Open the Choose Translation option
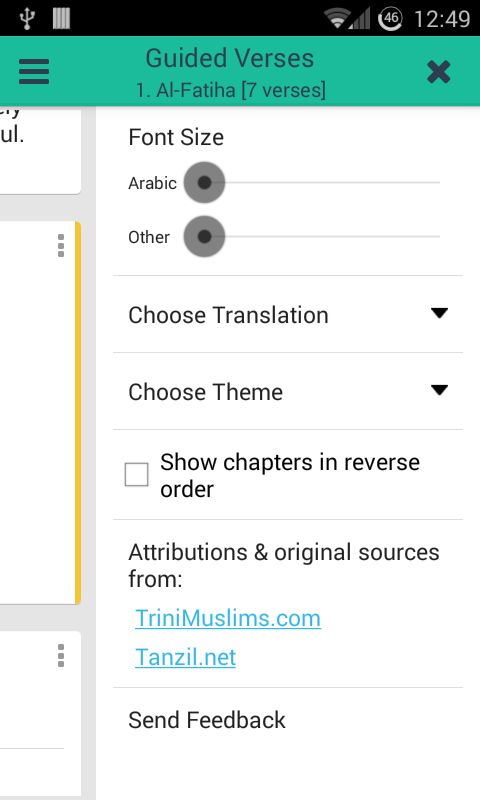Image resolution: width=480 pixels, height=800 pixels. click(288, 314)
